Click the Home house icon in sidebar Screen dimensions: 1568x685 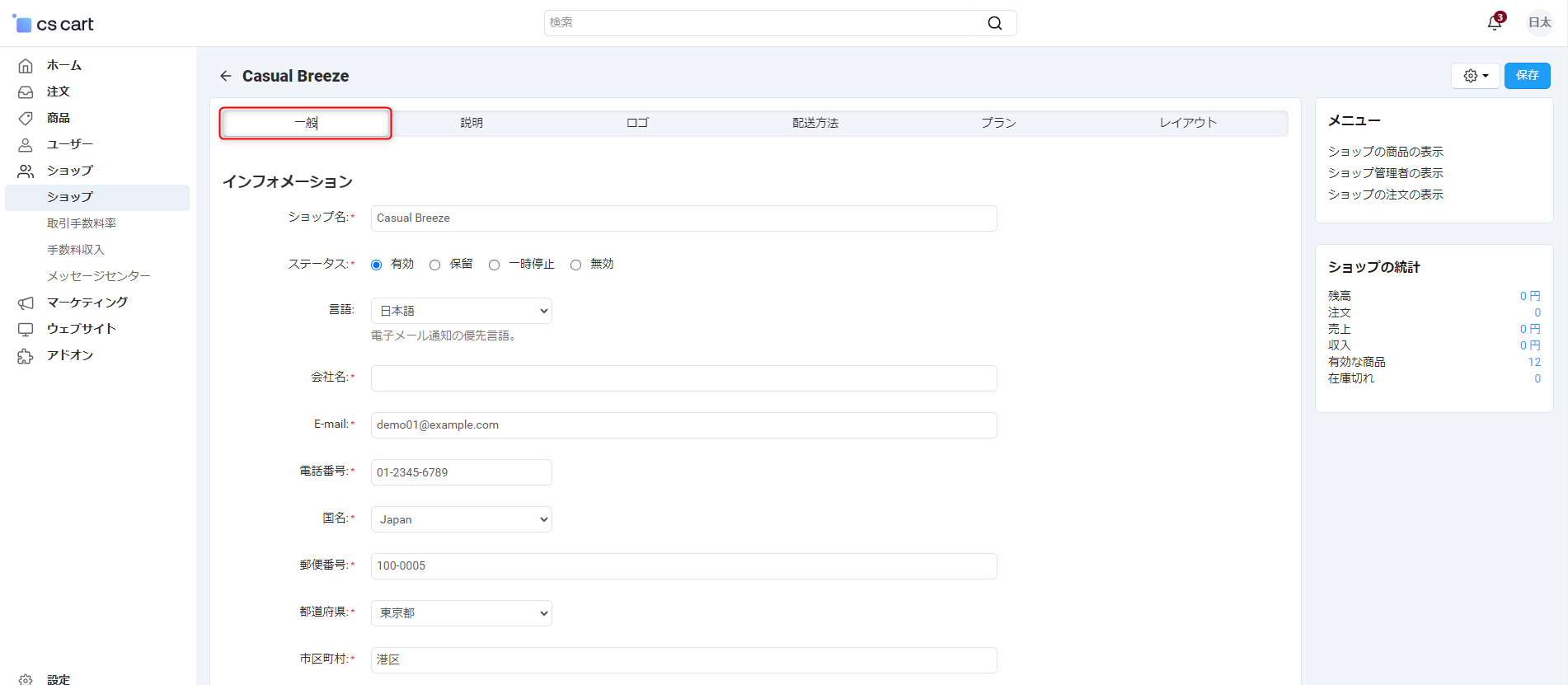click(26, 66)
